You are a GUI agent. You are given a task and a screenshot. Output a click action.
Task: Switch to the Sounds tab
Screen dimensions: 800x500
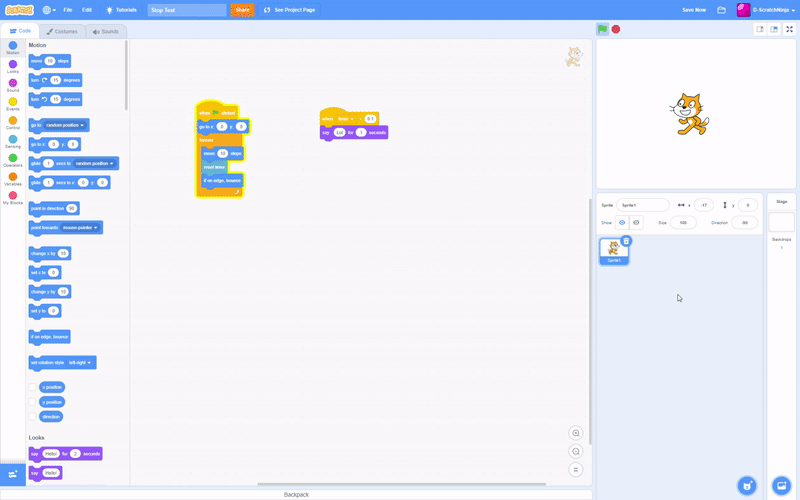(x=106, y=32)
